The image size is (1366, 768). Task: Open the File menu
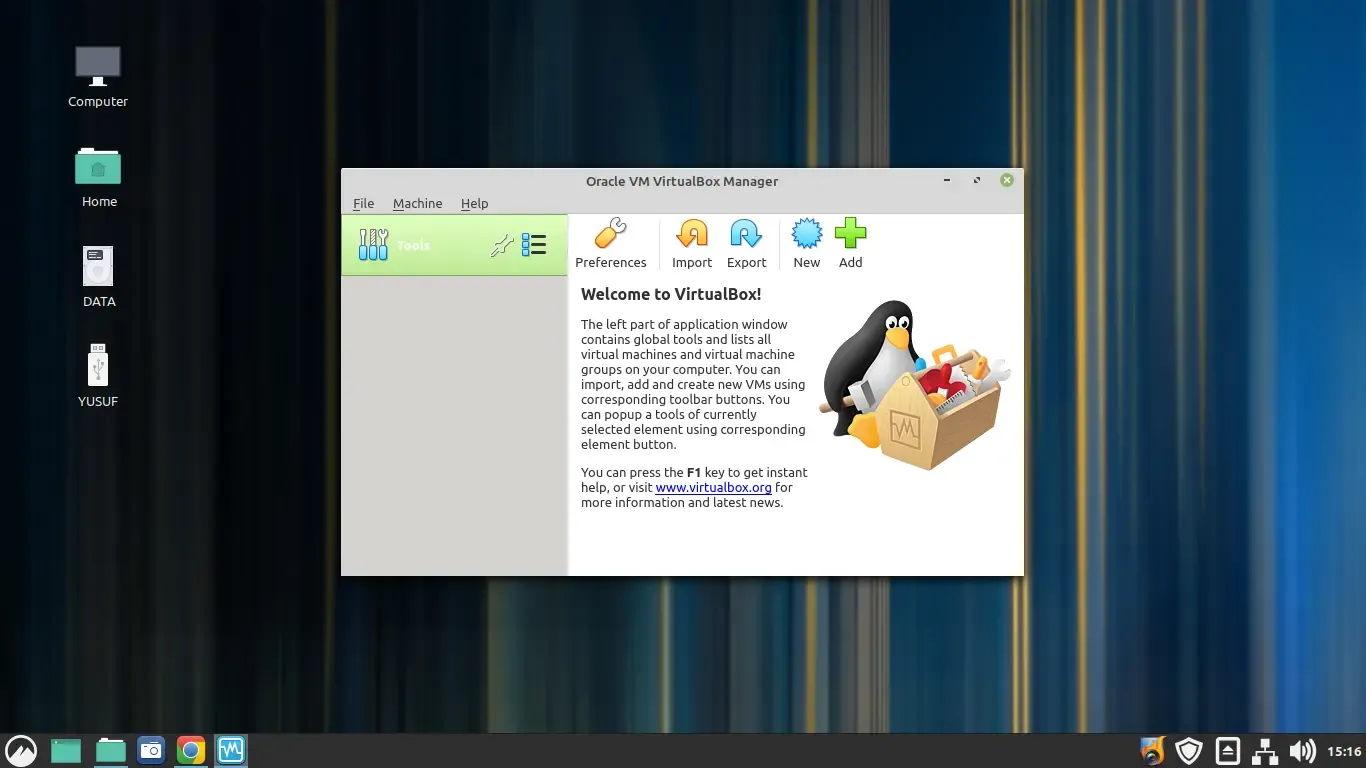coord(363,203)
